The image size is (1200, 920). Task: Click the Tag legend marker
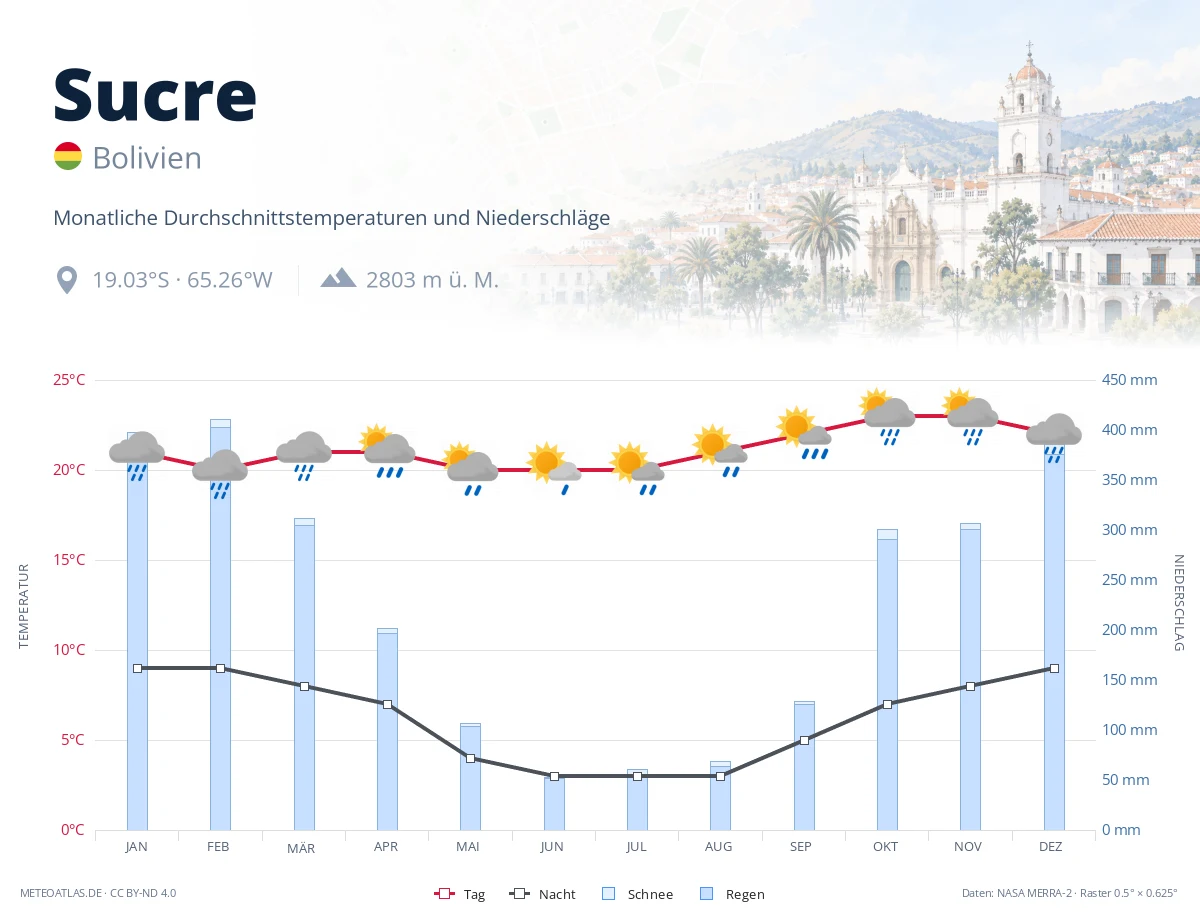pyautogui.click(x=445, y=894)
